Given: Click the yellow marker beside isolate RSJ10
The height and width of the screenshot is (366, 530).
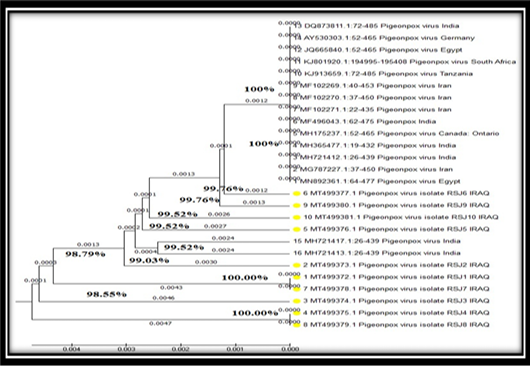Looking at the screenshot, I should [x=296, y=217].
